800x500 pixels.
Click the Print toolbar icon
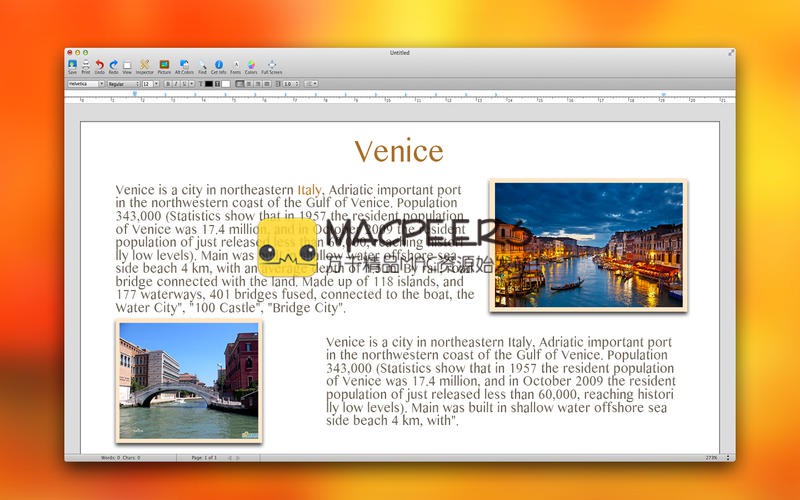[86, 65]
